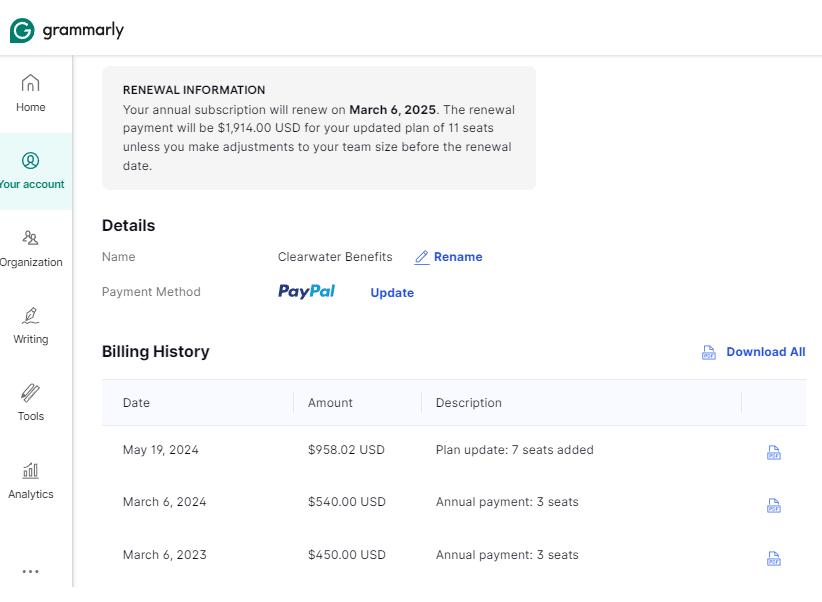Click the PDF icon beside Download All
This screenshot has height=602, width=822.
pos(709,352)
